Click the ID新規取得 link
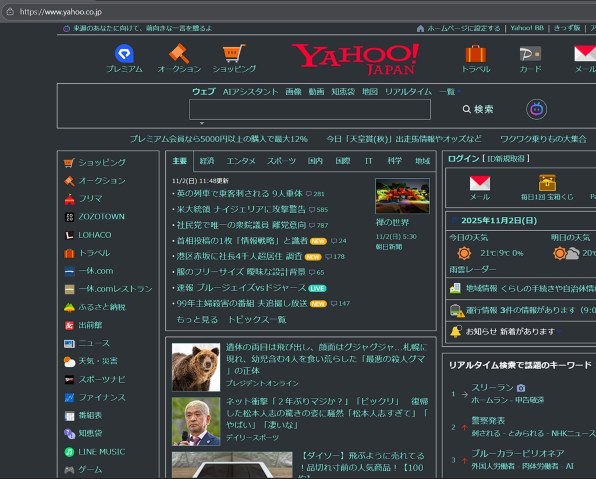Image resolution: width=596 pixels, height=479 pixels. [x=506, y=159]
